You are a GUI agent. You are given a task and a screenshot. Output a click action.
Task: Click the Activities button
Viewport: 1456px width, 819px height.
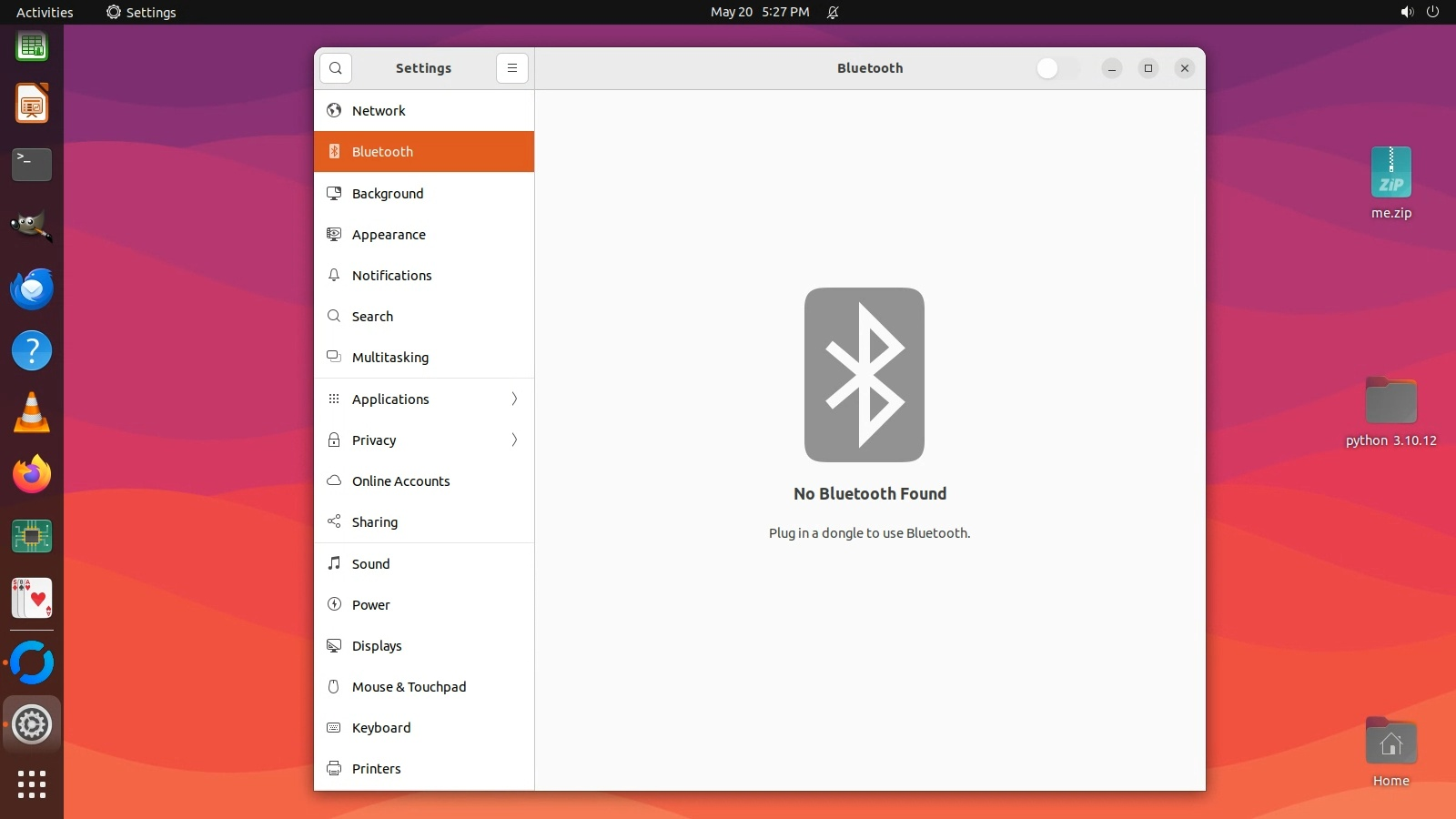click(45, 12)
